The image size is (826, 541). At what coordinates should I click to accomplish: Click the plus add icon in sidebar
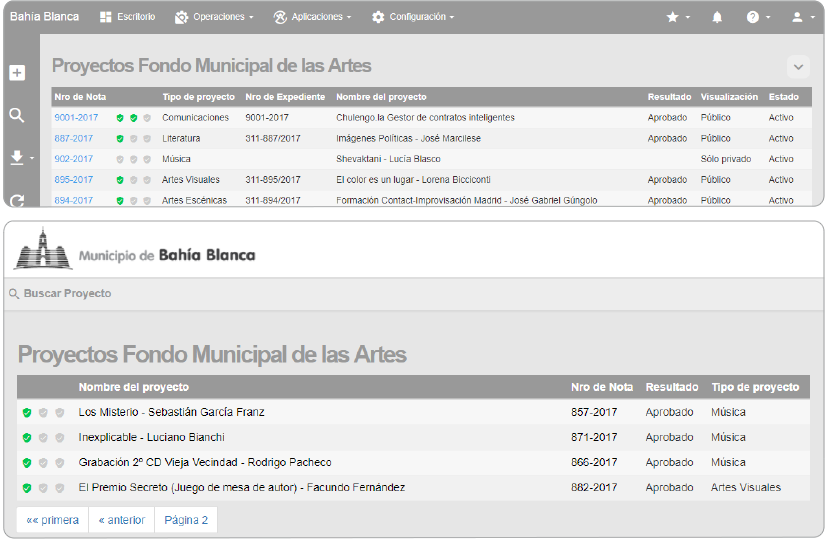16,73
